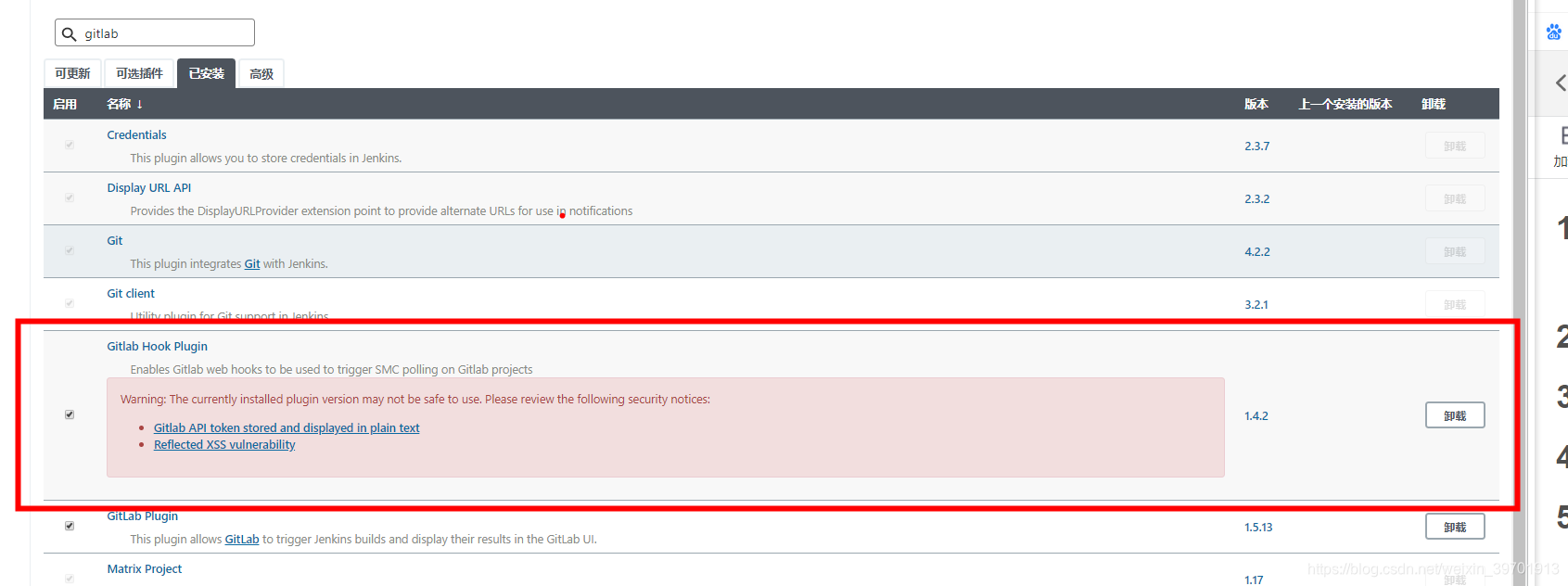The height and width of the screenshot is (586, 1568).
Task: Switch to the 可更新 tab
Action: (72, 73)
